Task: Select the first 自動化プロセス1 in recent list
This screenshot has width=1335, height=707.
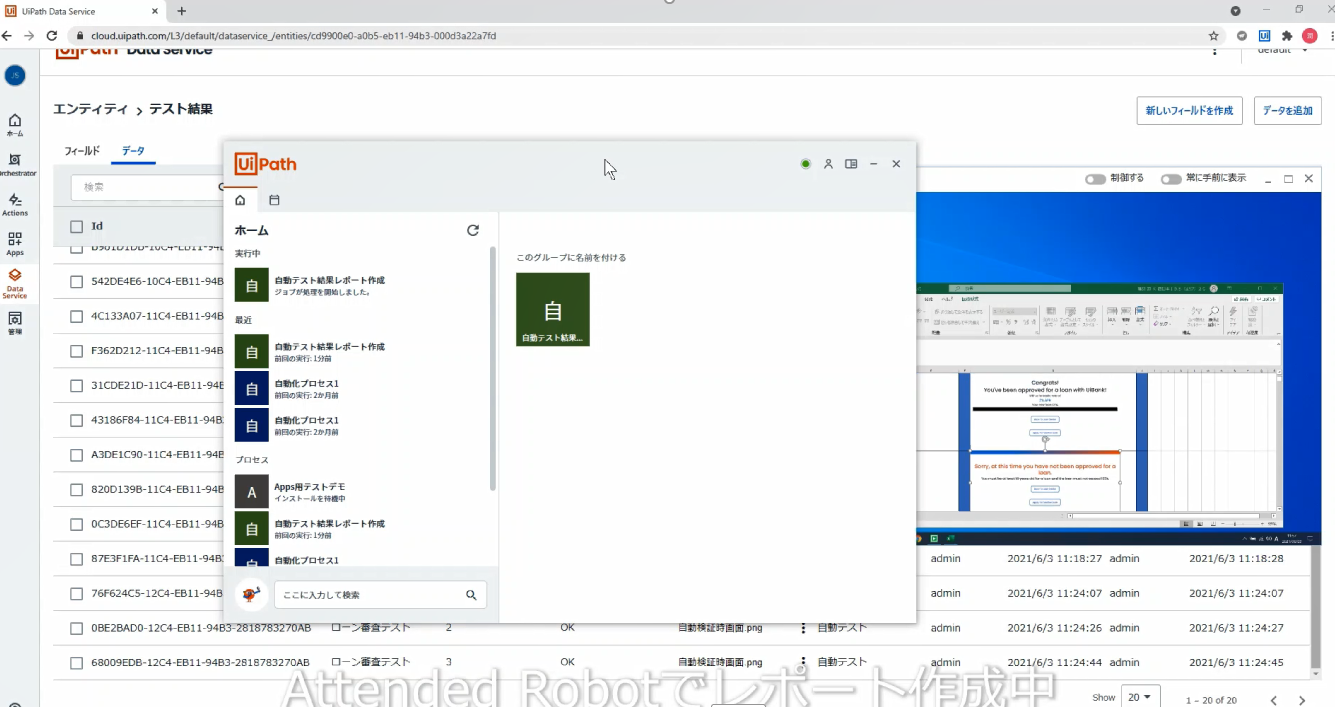Action: pos(362,388)
